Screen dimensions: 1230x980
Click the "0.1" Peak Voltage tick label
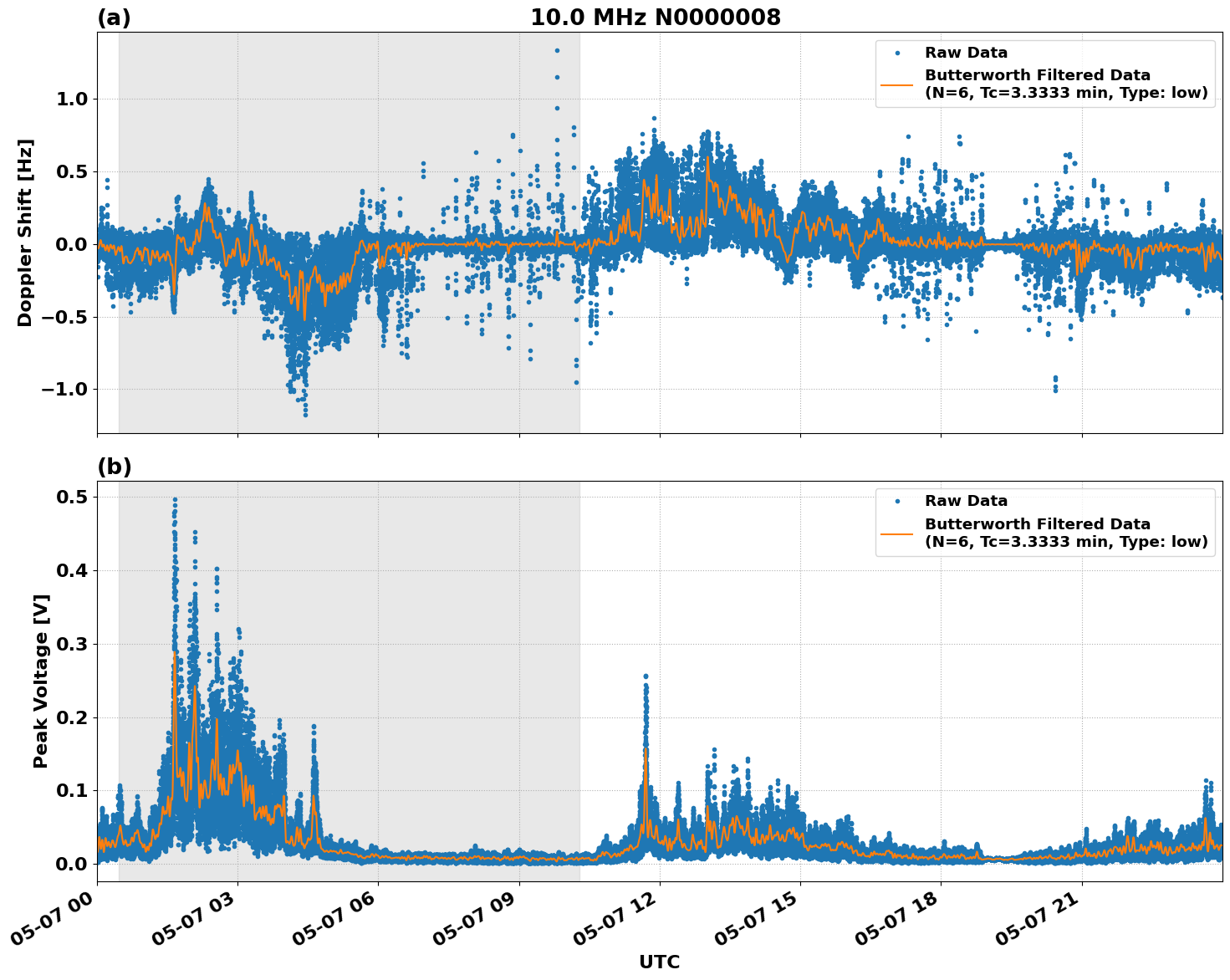[74, 790]
